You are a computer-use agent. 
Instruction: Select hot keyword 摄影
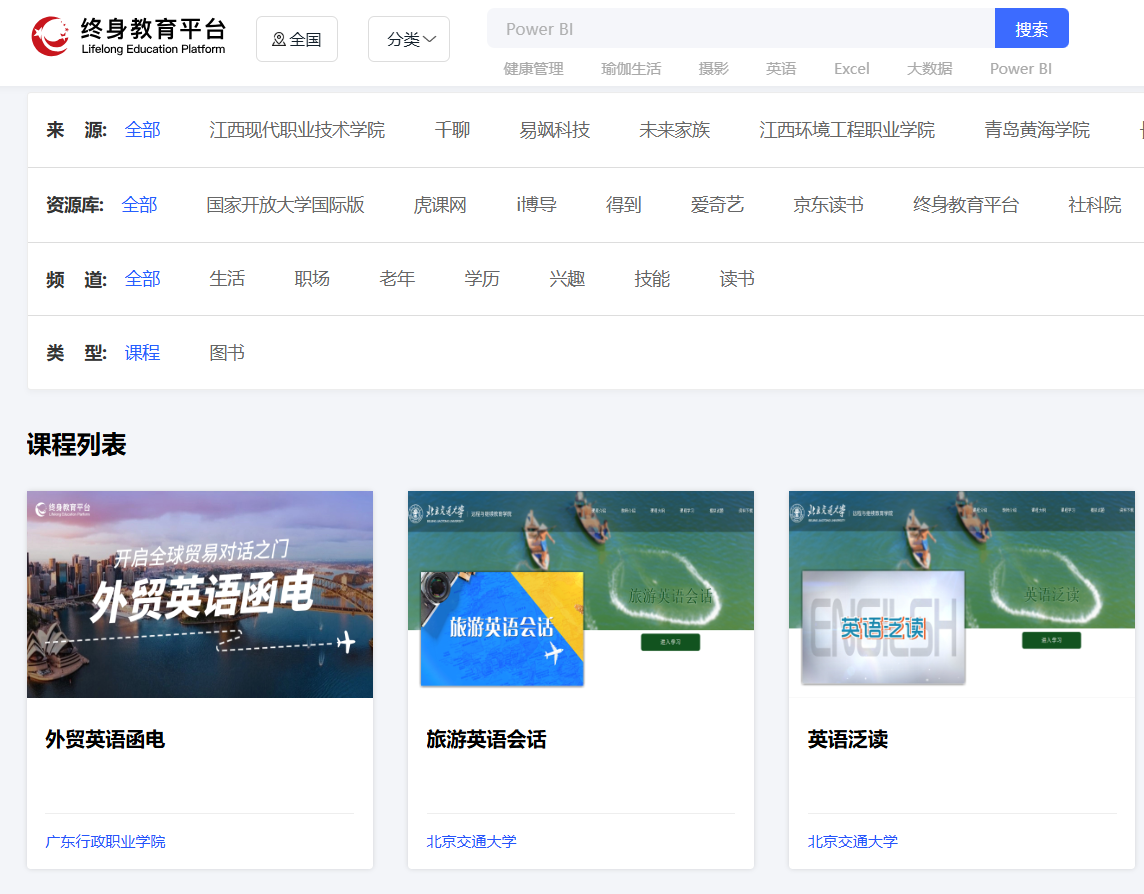714,69
